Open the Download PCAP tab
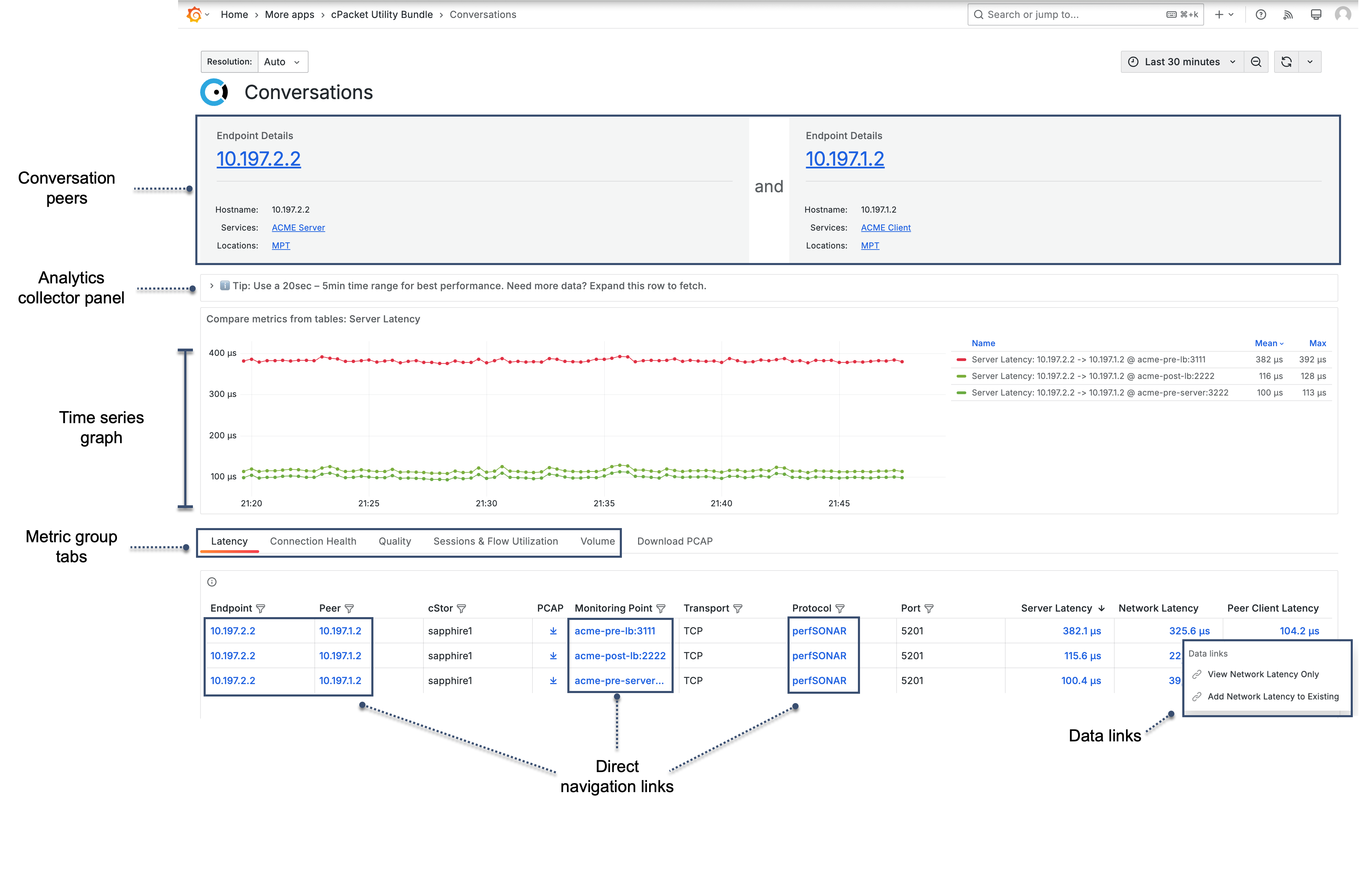This screenshot has height=896, width=1359. pyautogui.click(x=675, y=541)
